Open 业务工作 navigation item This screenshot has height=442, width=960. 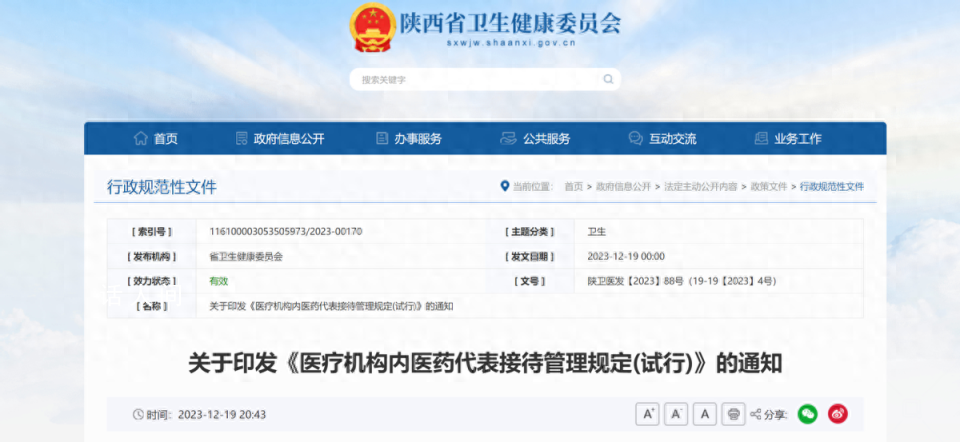tap(798, 138)
